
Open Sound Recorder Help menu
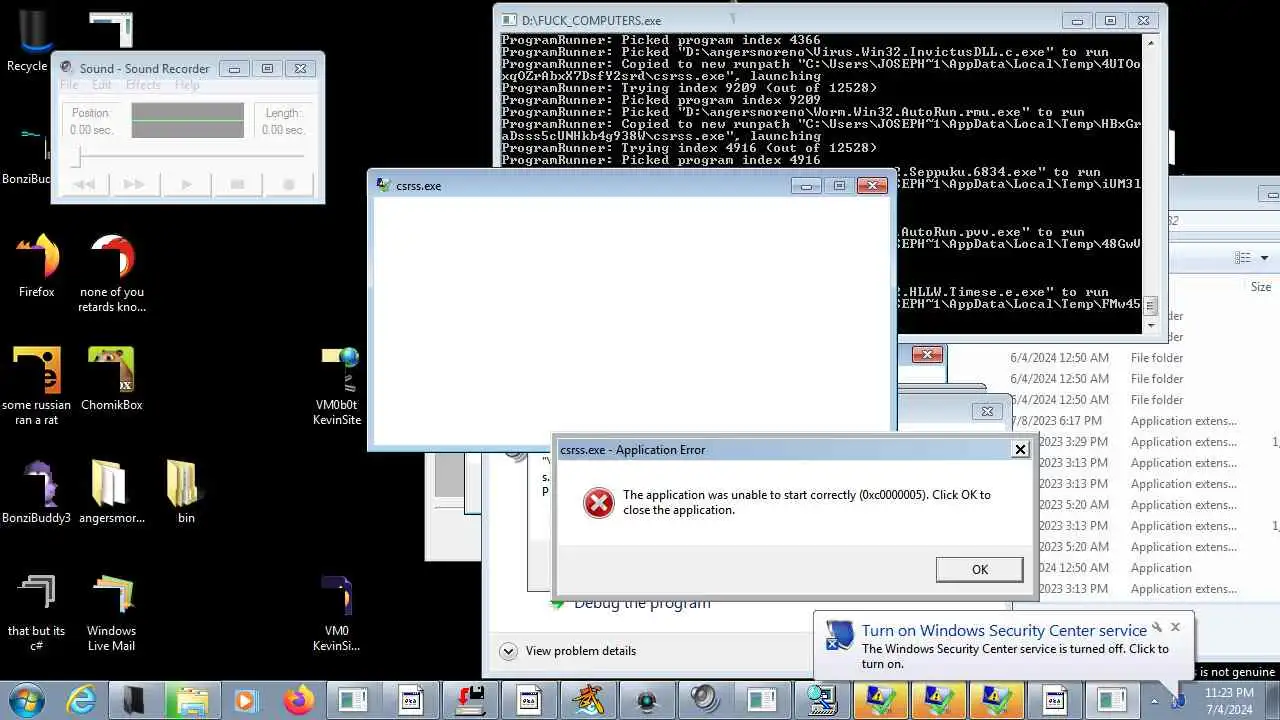187,86
